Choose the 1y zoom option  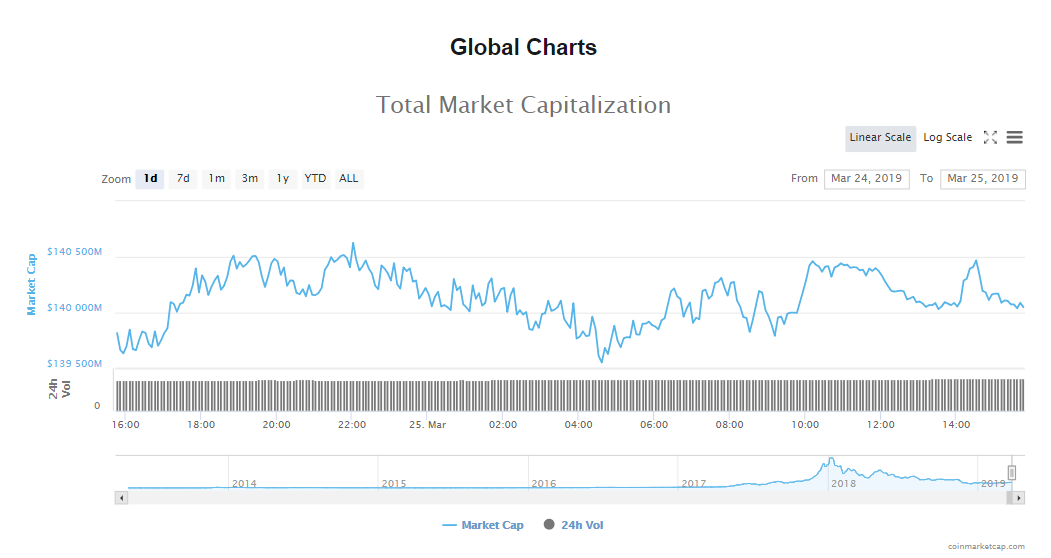[283, 179]
